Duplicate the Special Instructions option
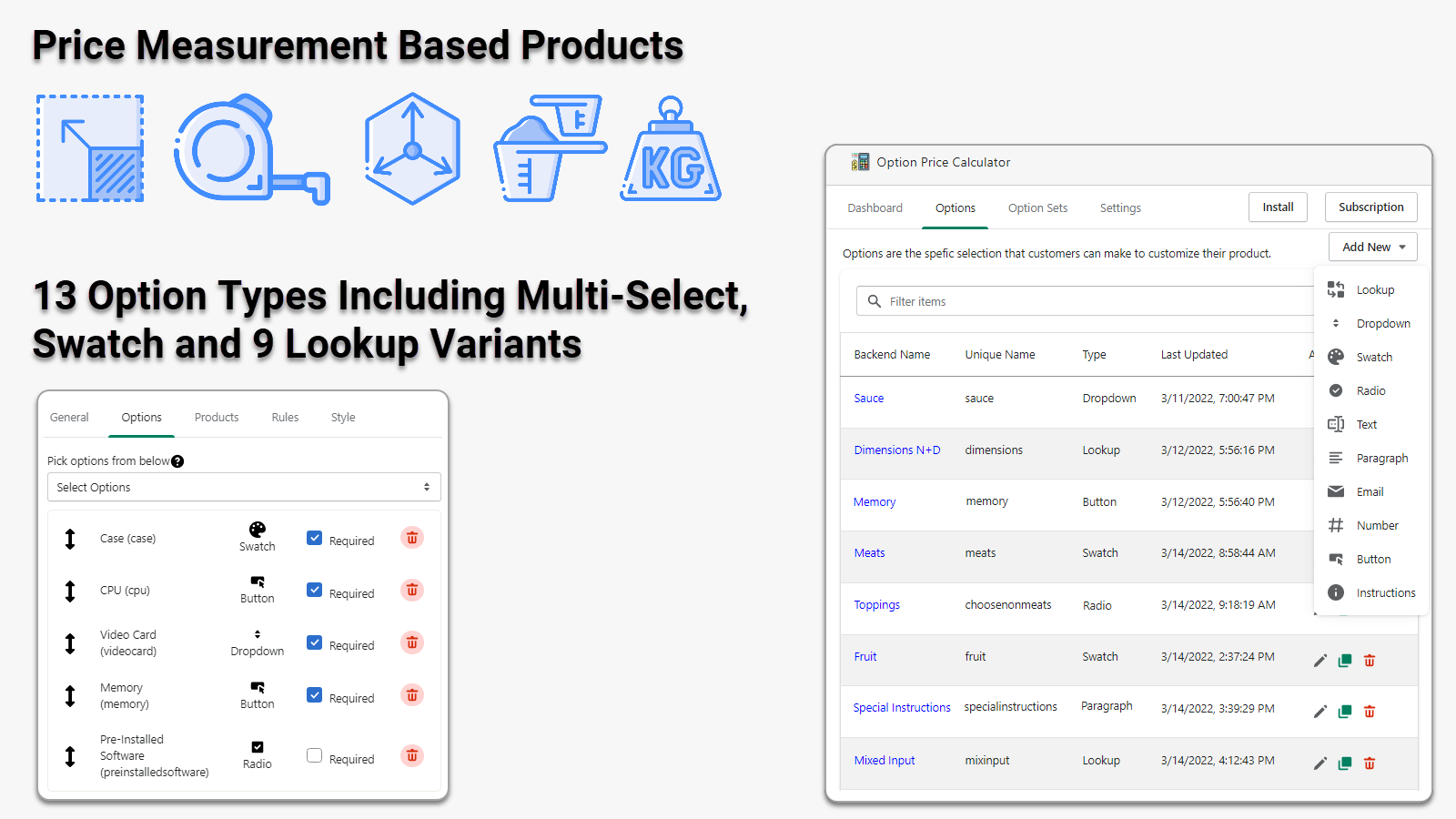The width and height of the screenshot is (1456, 819). click(x=1345, y=712)
